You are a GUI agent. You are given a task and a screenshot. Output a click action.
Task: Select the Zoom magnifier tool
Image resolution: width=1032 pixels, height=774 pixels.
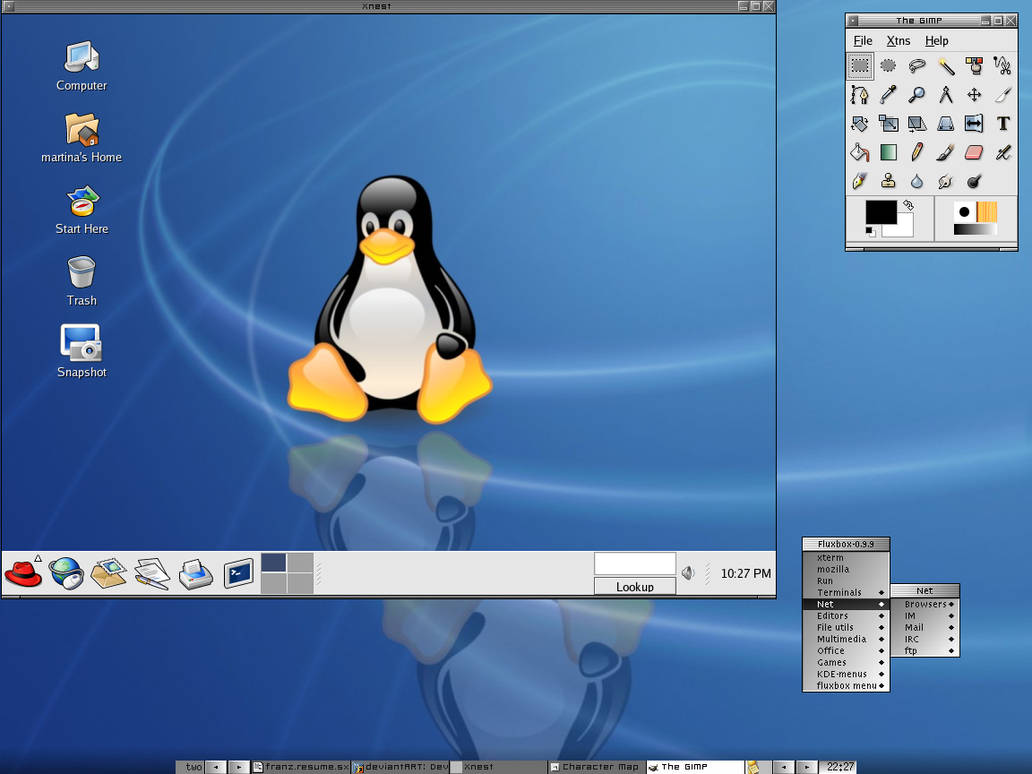click(x=917, y=95)
